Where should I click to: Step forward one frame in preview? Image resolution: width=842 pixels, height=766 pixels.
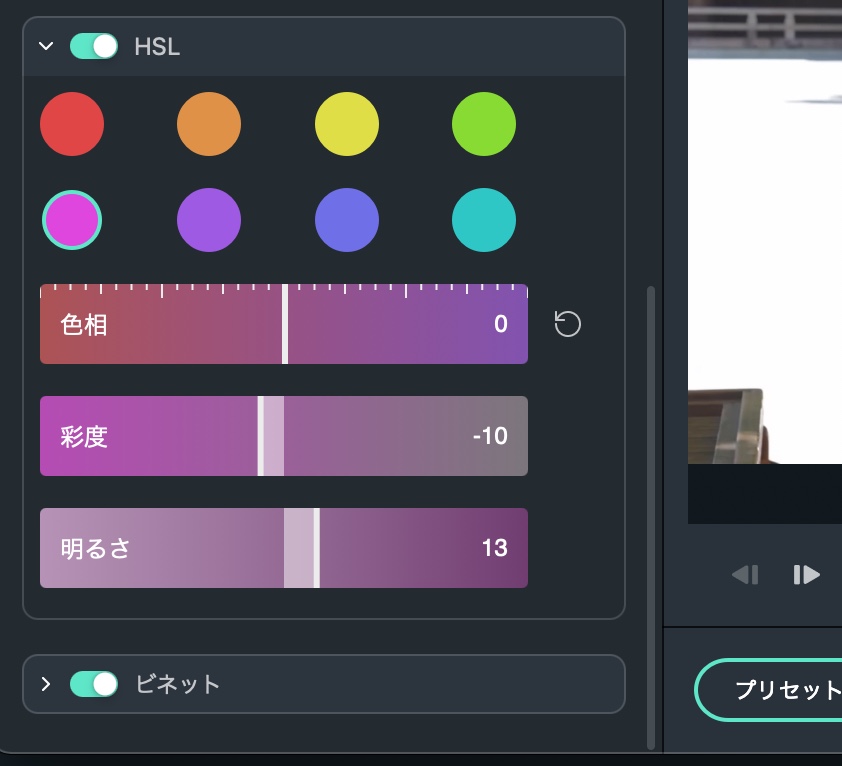(806, 574)
